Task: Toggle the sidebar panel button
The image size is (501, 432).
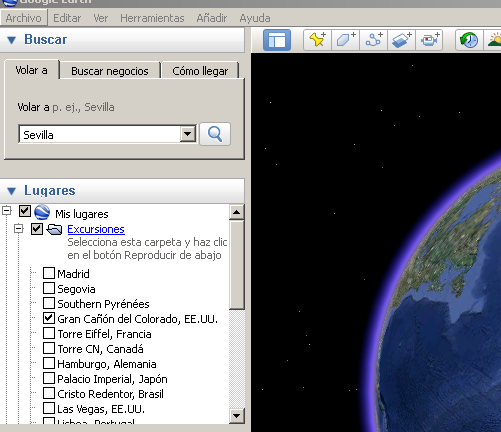Action: pos(277,40)
